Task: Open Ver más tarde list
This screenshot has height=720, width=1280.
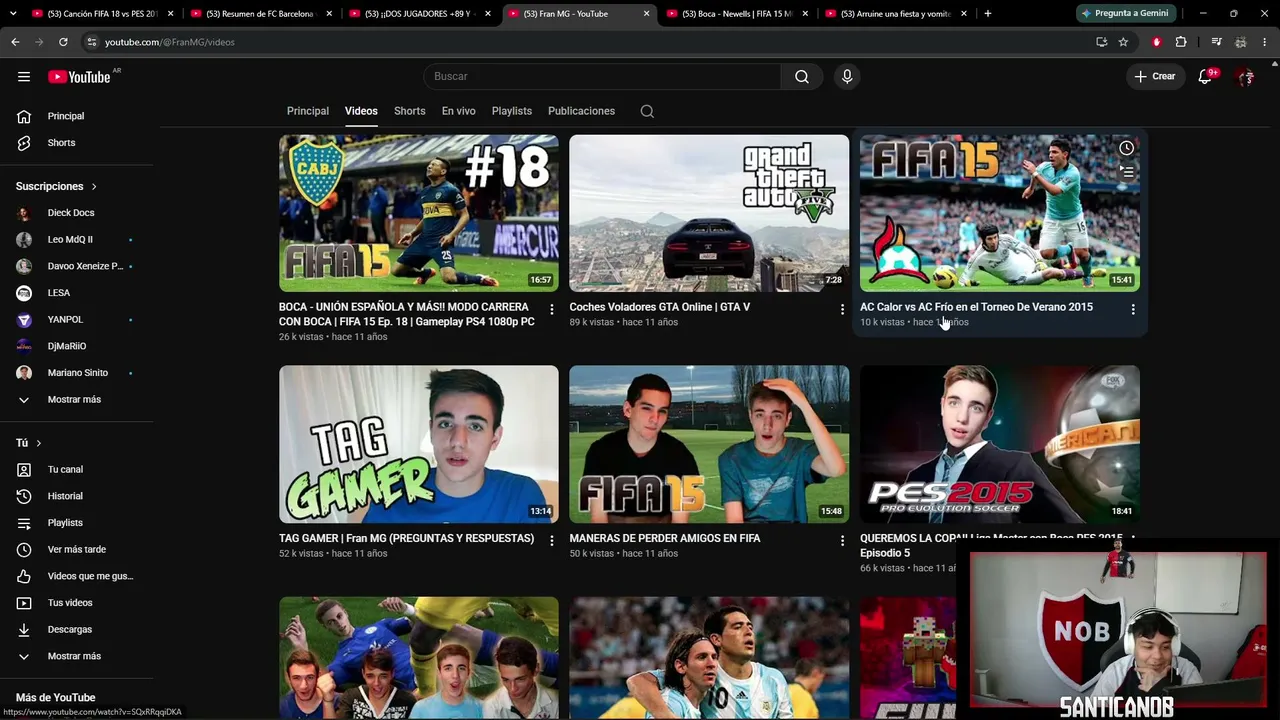Action: click(x=78, y=549)
